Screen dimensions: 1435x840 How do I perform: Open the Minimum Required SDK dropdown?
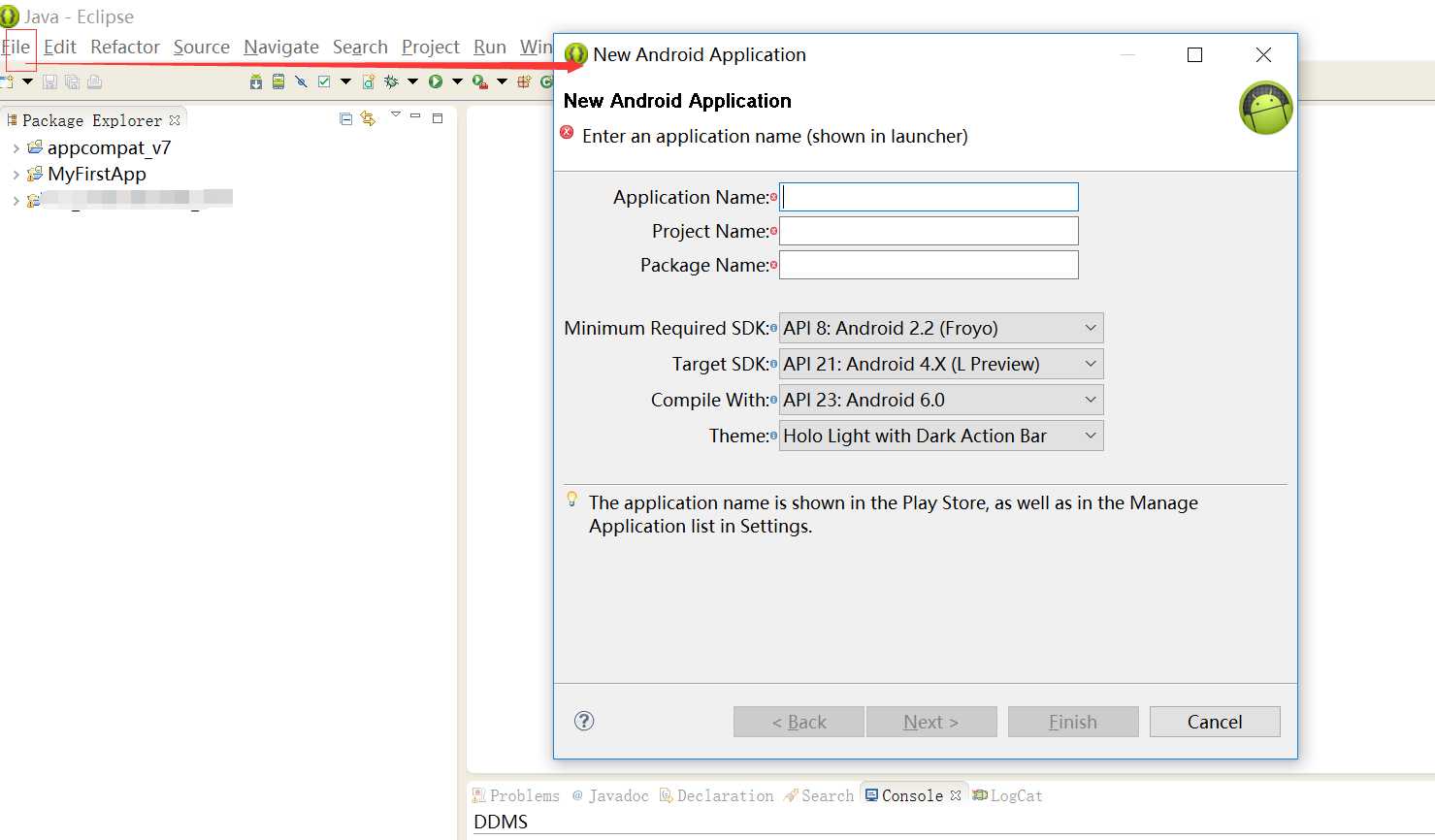click(x=941, y=328)
